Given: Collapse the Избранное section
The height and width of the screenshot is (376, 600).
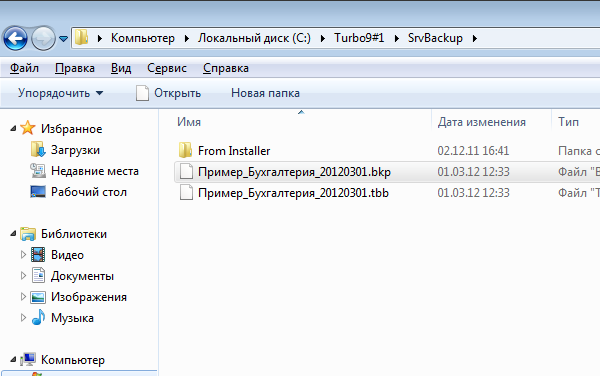Looking at the screenshot, I should pyautogui.click(x=13, y=129).
